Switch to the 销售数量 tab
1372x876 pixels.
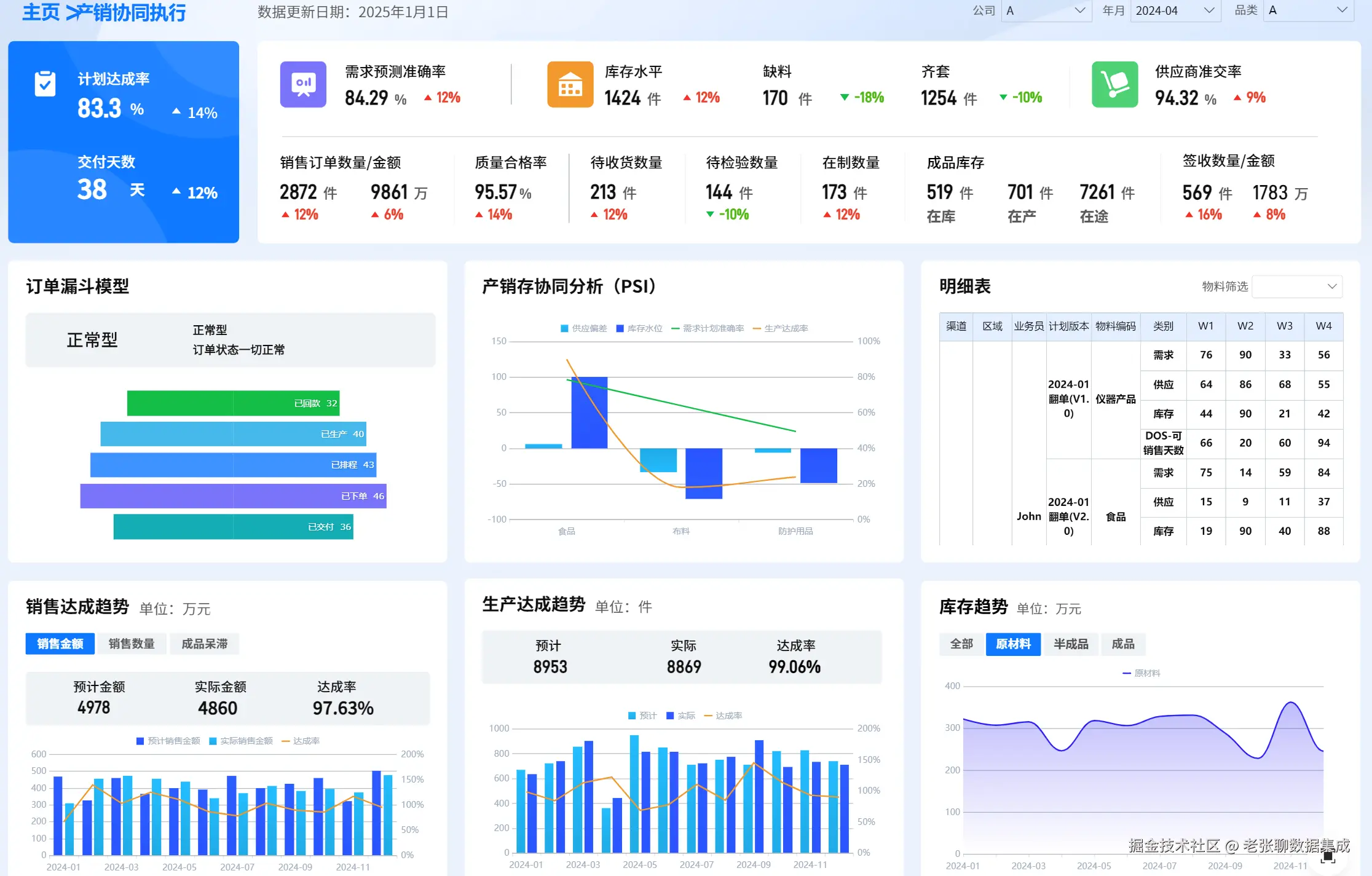click(132, 644)
